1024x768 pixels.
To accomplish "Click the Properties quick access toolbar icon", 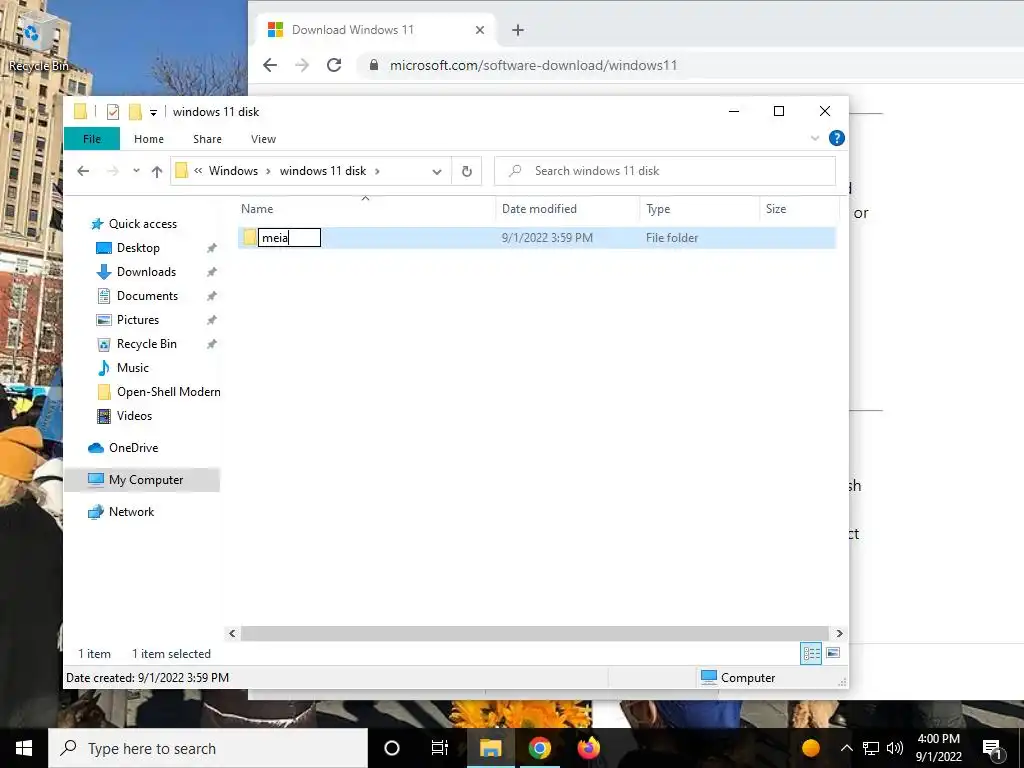I will [x=113, y=112].
